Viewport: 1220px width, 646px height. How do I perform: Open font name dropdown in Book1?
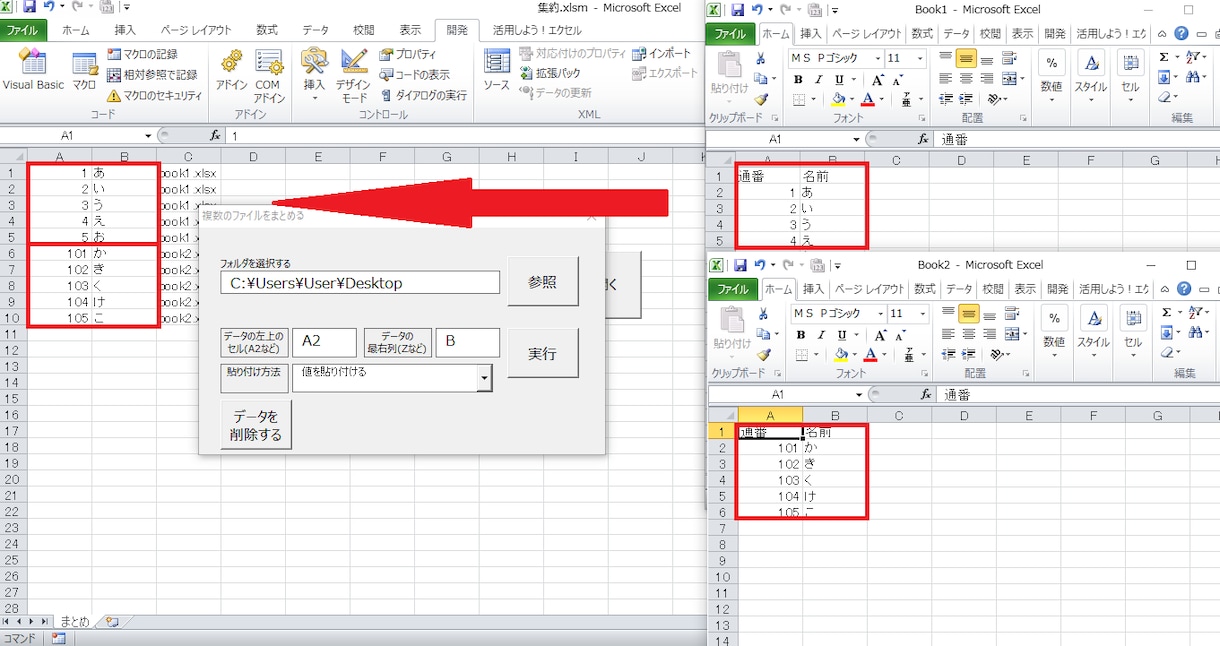click(878, 58)
